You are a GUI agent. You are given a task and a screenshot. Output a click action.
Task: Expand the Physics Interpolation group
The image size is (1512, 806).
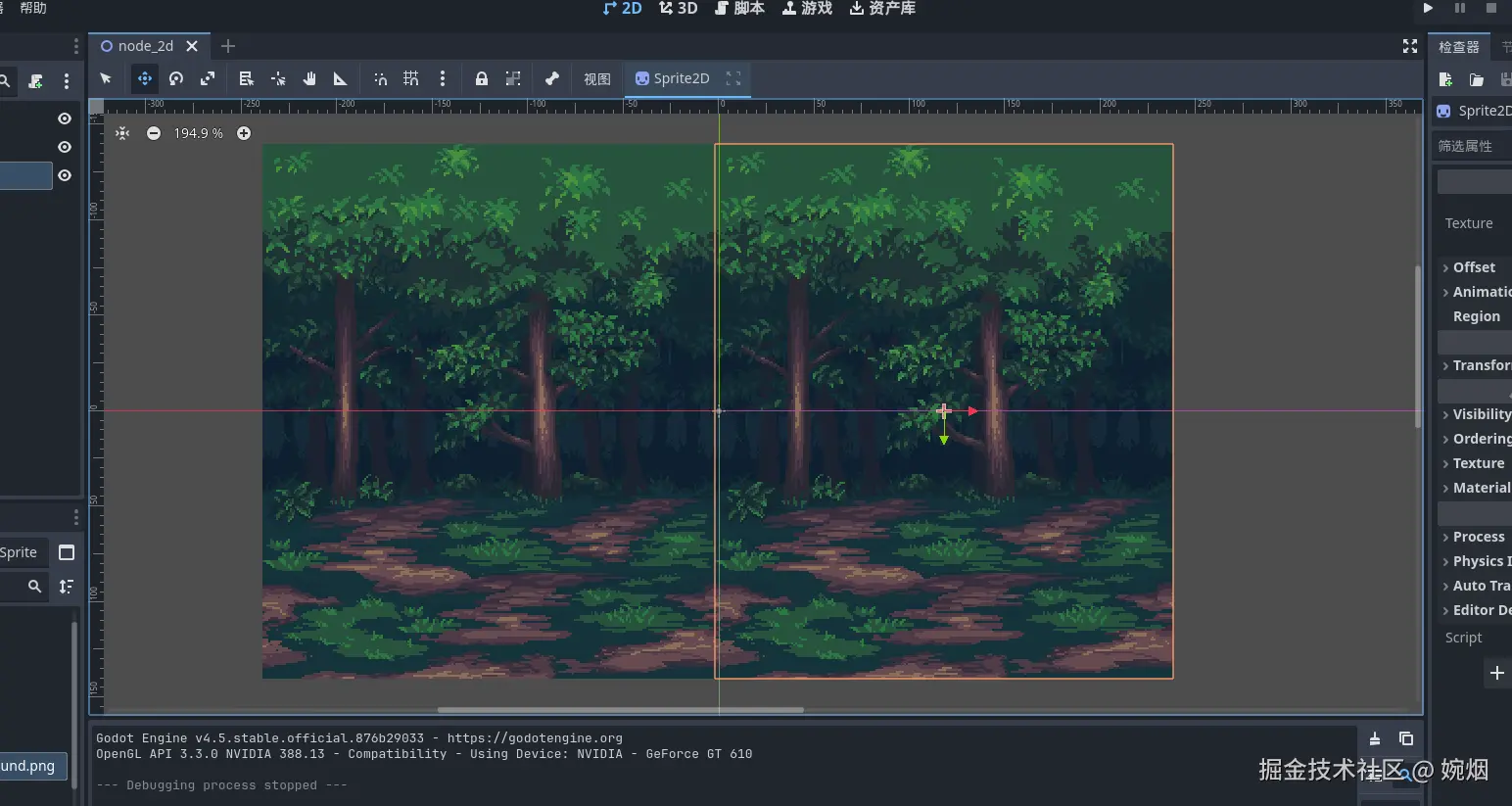[1475, 561]
